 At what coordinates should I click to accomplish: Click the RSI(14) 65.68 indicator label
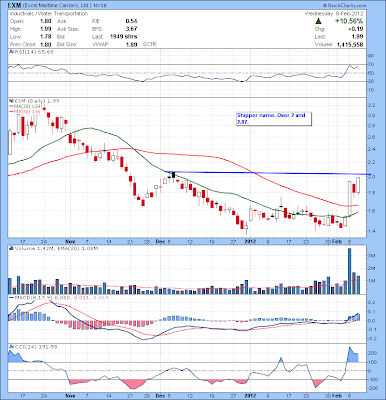34,52
